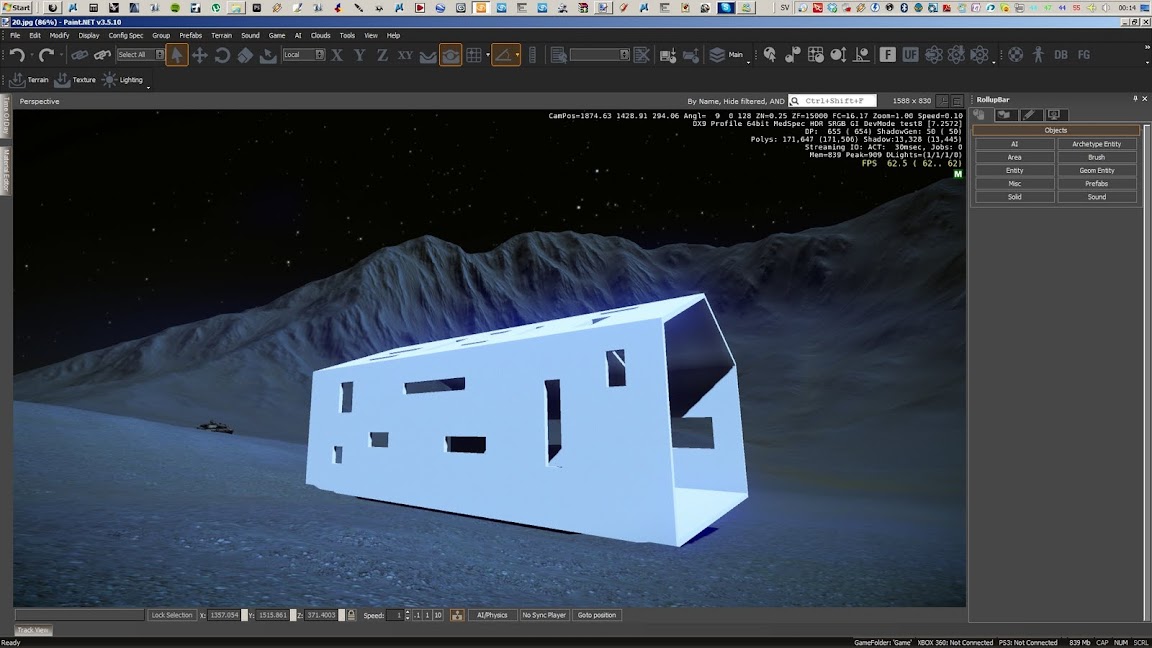Screen dimensions: 1152x648
Task: Open the Select All filter dropdown
Action: pos(140,55)
